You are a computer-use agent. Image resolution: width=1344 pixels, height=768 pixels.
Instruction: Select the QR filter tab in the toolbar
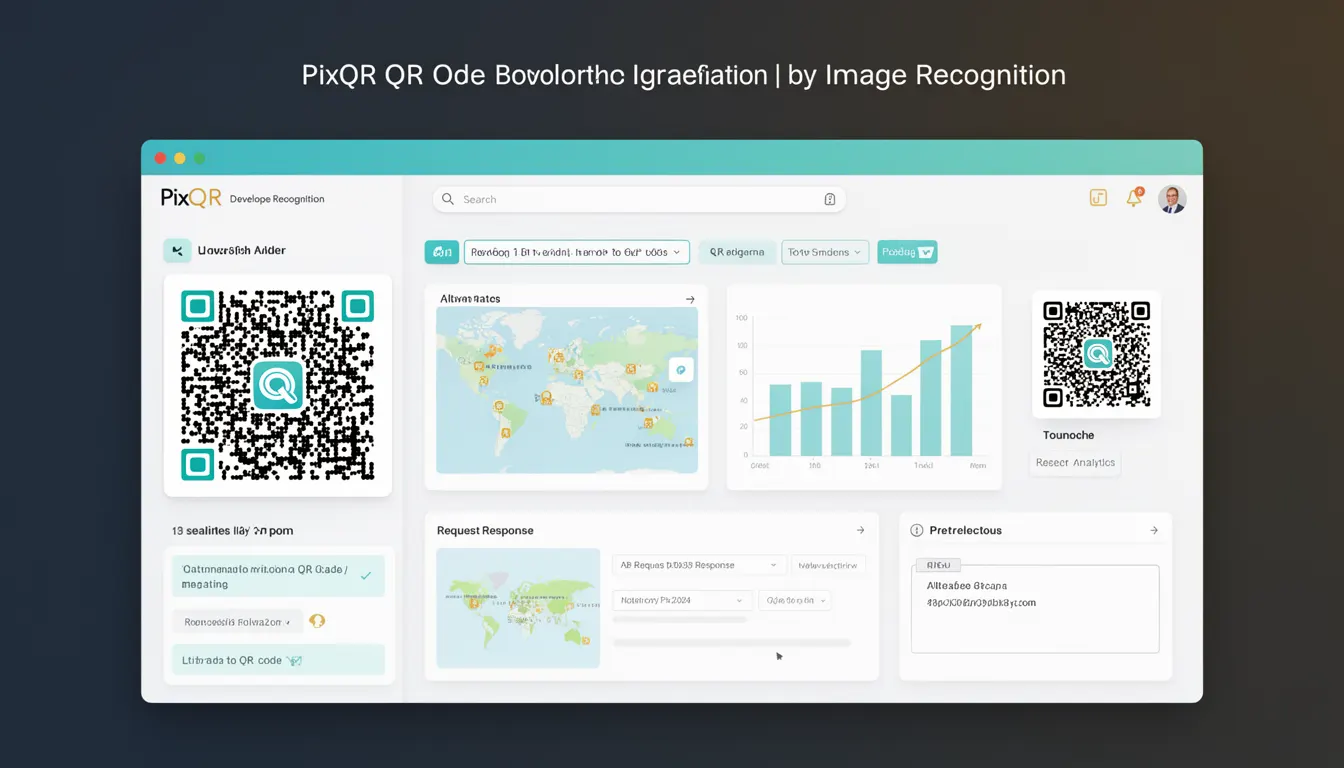(x=737, y=252)
